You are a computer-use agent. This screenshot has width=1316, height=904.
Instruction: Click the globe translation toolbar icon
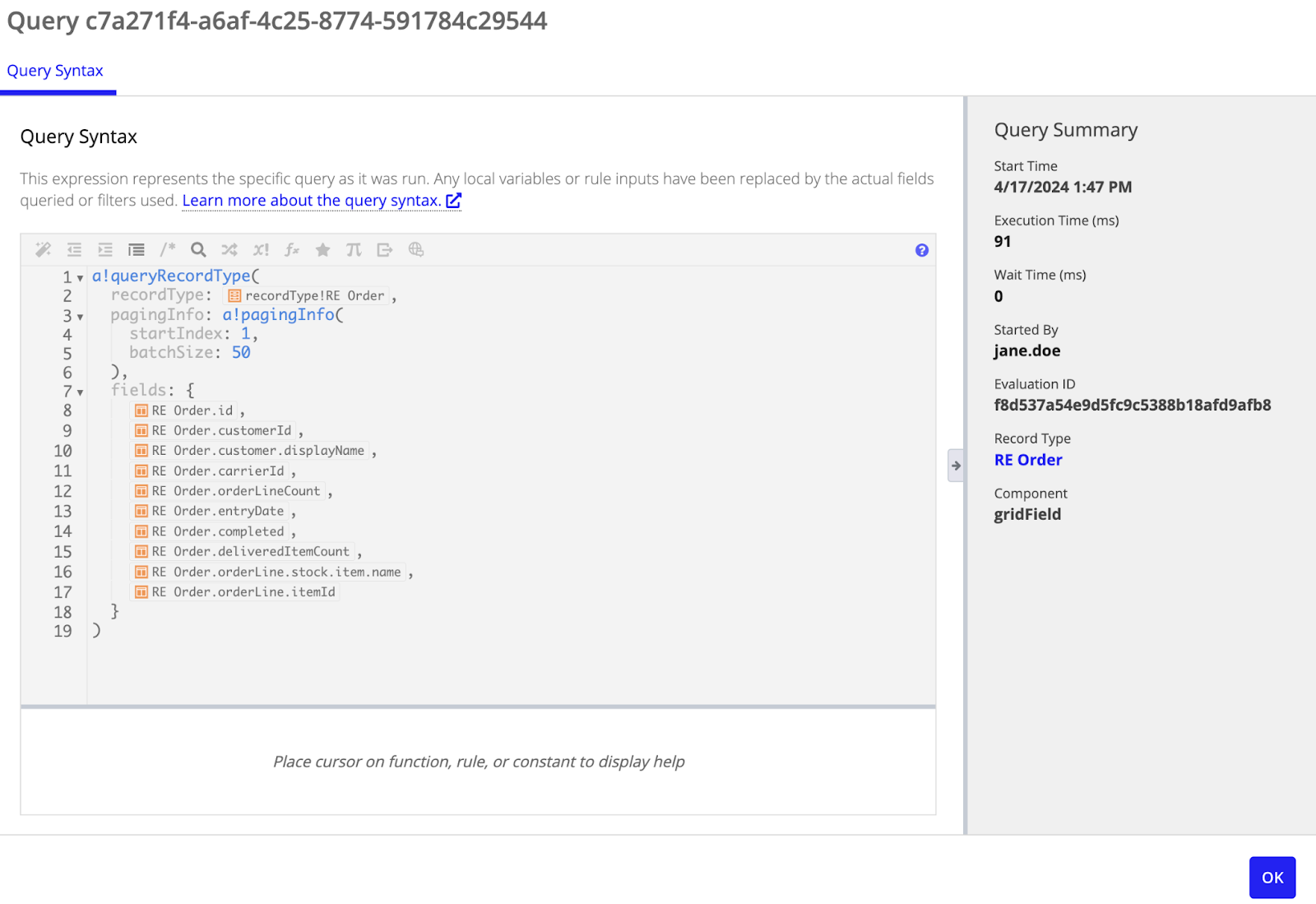pyautogui.click(x=416, y=249)
